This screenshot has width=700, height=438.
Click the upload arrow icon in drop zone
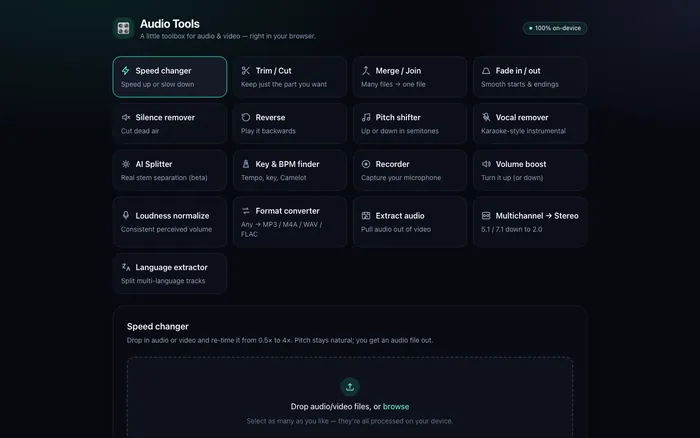pos(350,387)
